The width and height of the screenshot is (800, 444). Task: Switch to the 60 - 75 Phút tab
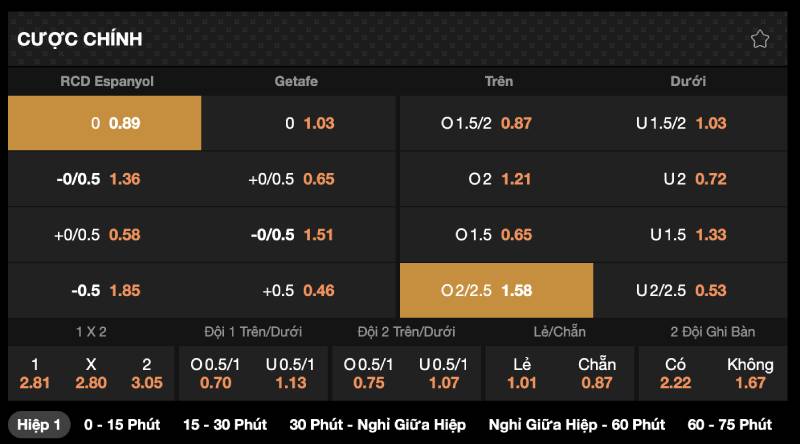[730, 425]
